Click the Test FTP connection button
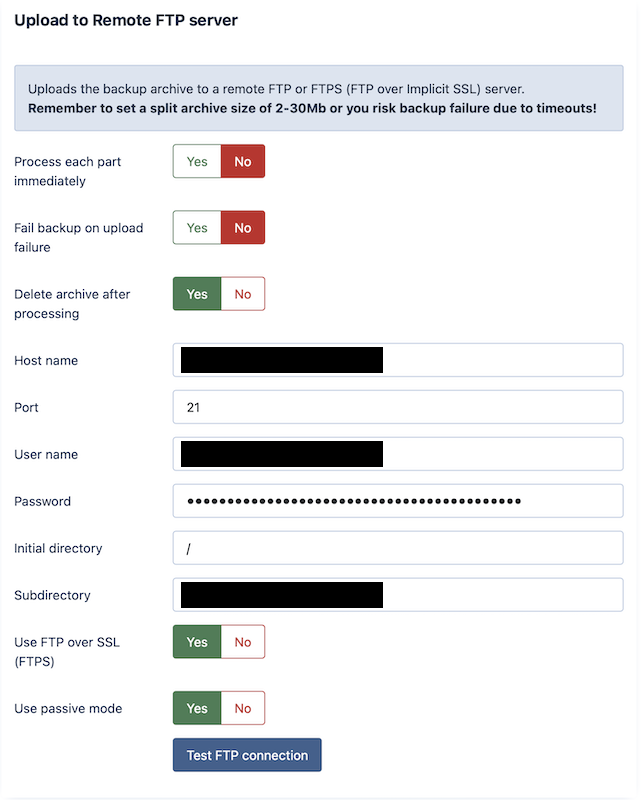Viewport: 642px width, 800px height. coord(247,755)
